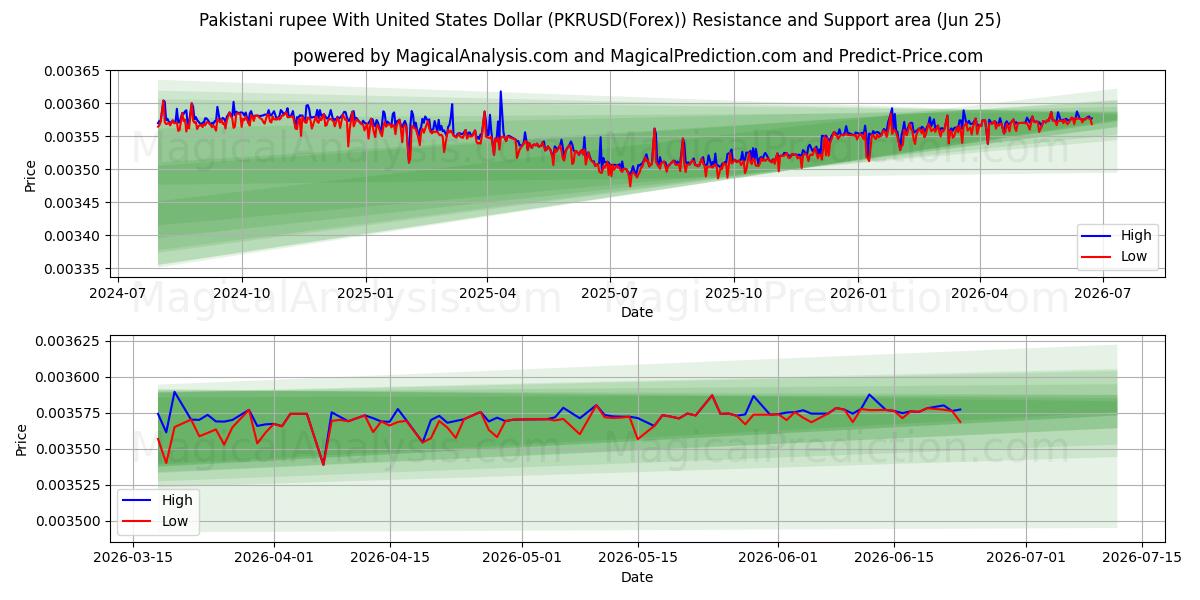1200x600 pixels.
Task: Click the 0.00365 label on upper y-axis
Action: [72, 71]
